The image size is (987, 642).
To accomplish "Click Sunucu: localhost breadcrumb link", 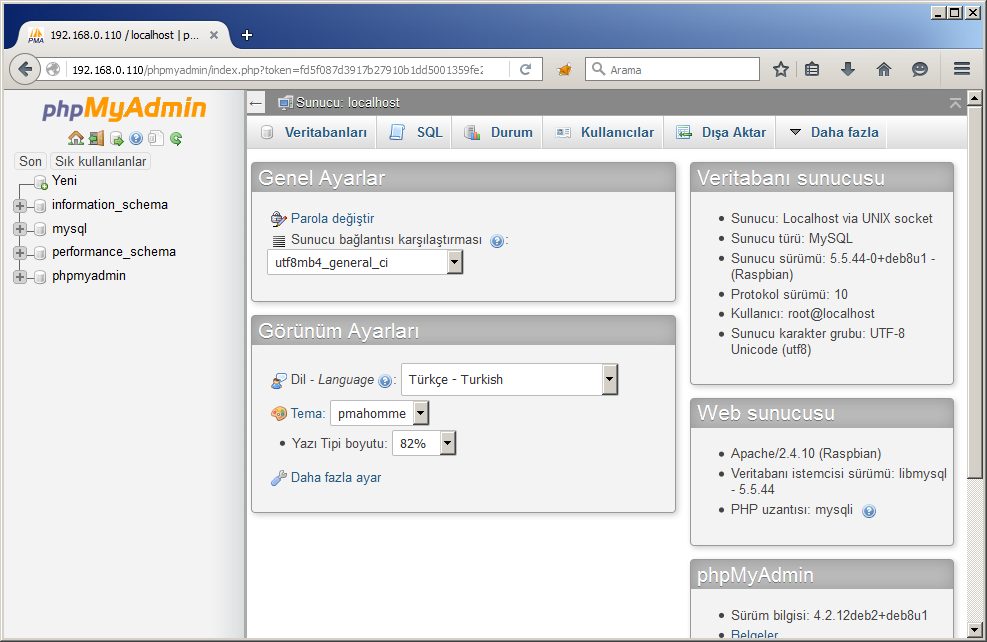I will point(347,103).
